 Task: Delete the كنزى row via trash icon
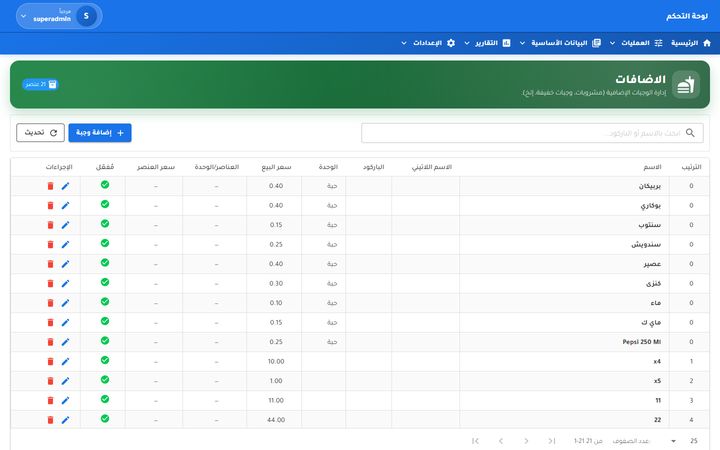51,283
